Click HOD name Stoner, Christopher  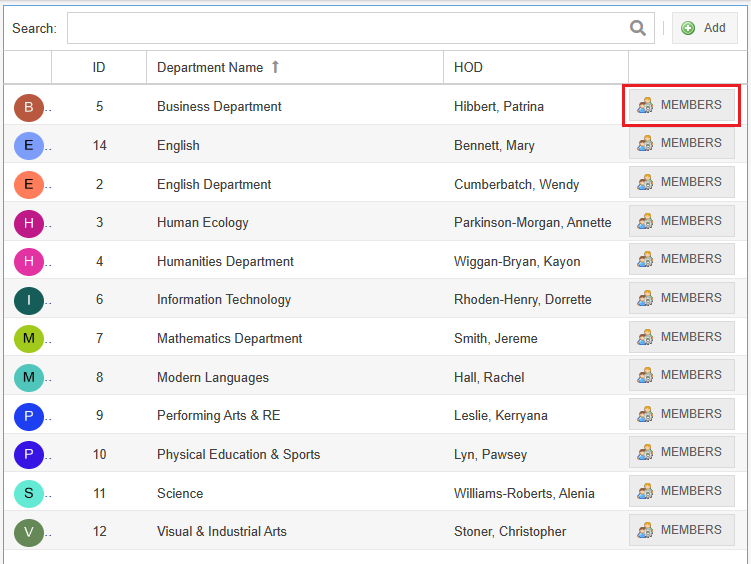(510, 531)
